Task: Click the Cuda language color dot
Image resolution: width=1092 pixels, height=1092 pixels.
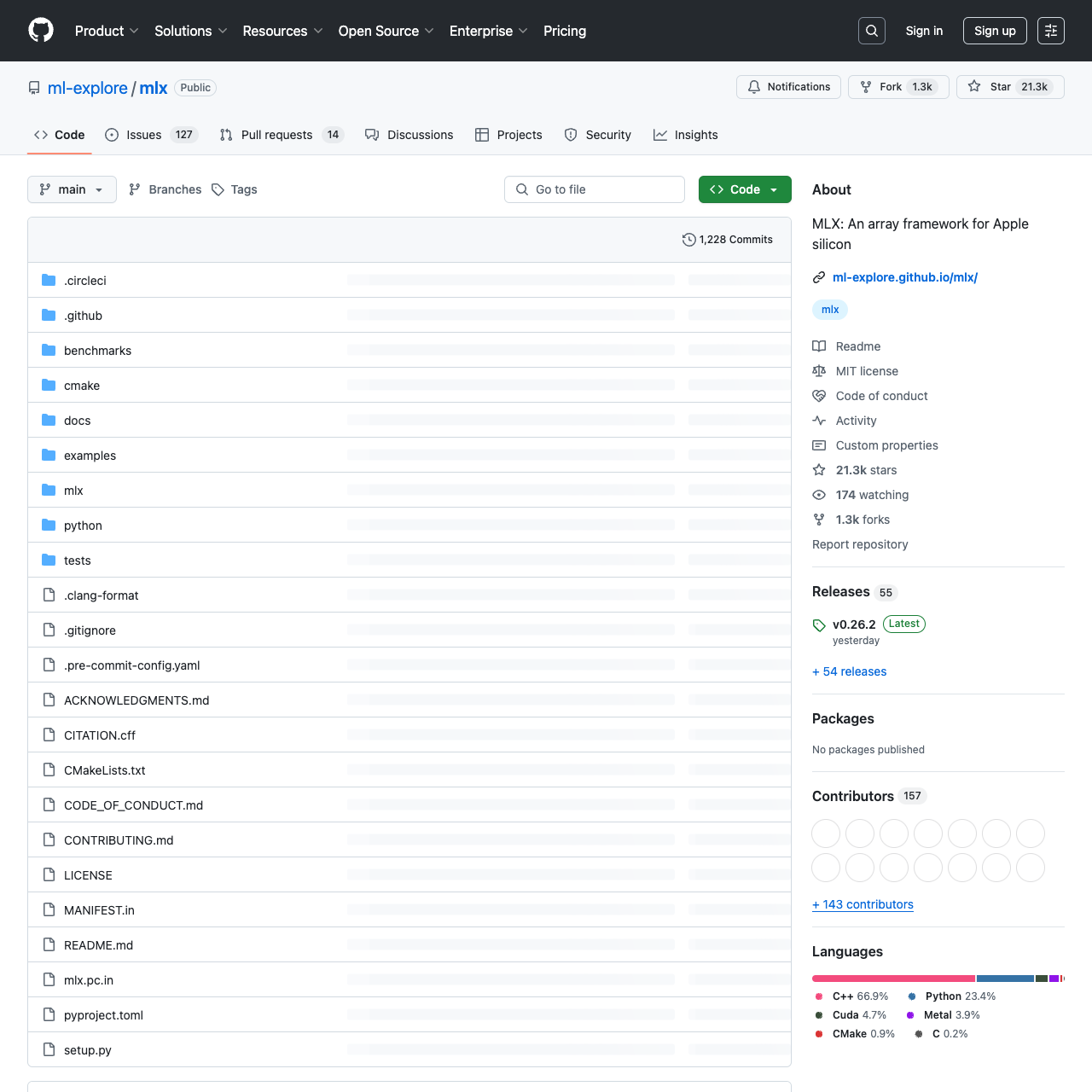Action: coord(819,1015)
